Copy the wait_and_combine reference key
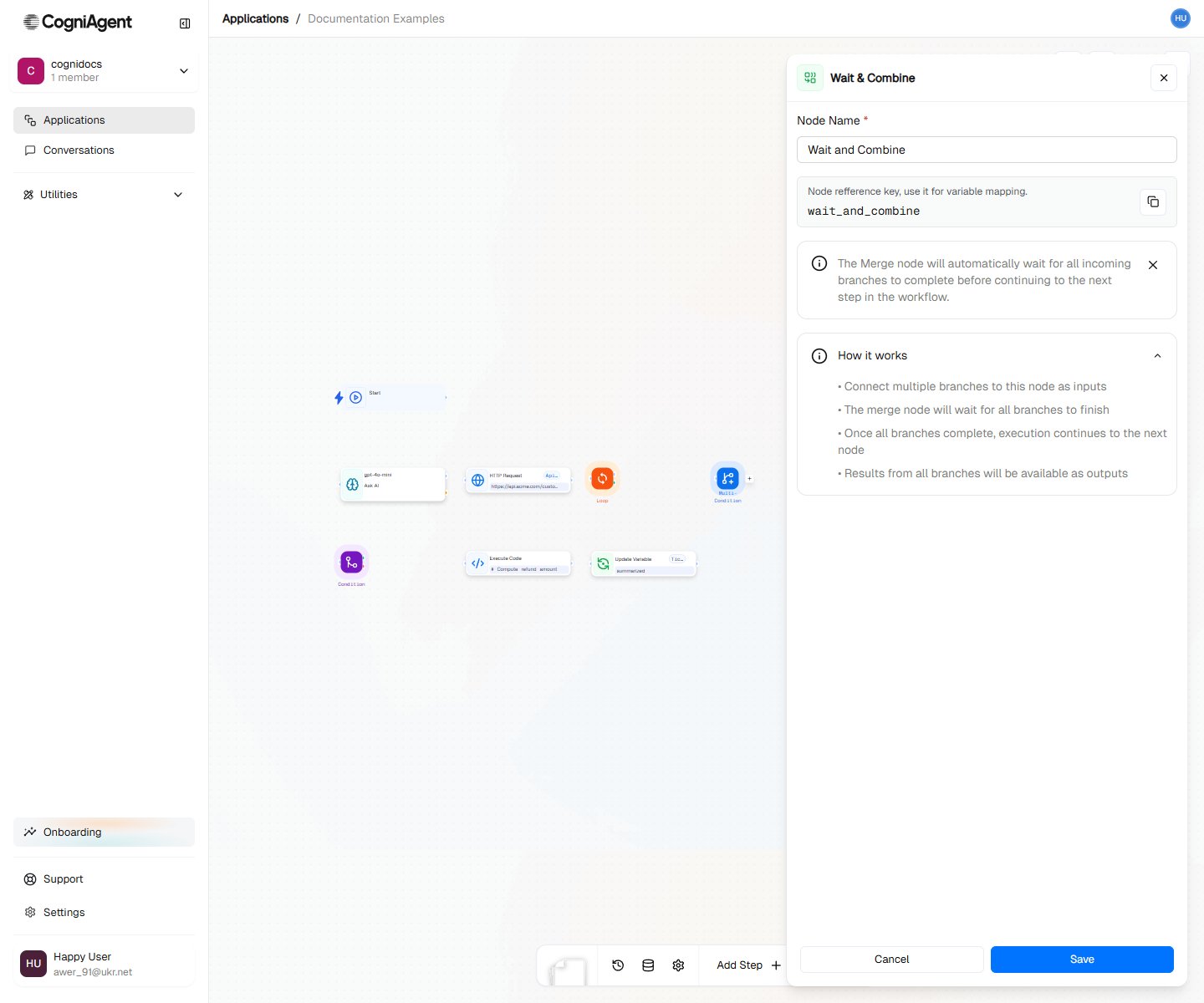 [1153, 201]
